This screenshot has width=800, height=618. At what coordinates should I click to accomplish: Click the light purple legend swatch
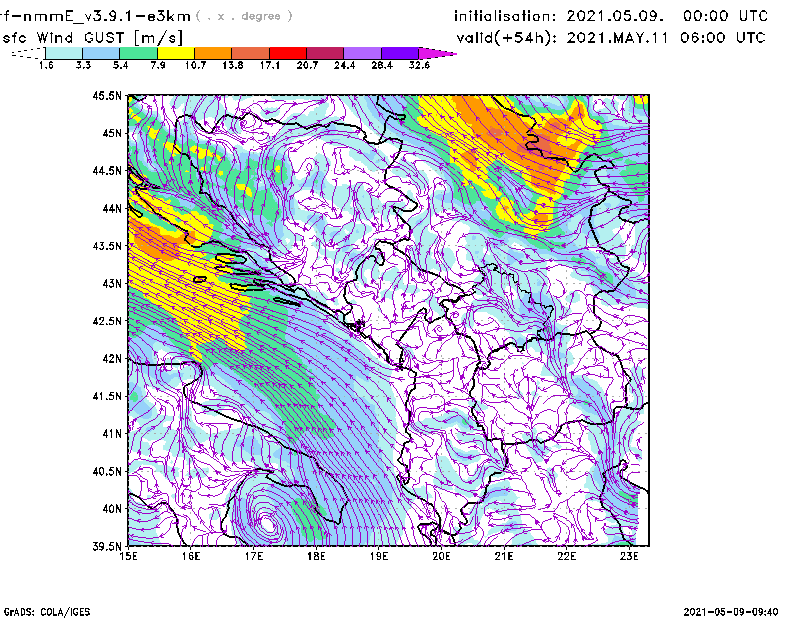click(362, 53)
